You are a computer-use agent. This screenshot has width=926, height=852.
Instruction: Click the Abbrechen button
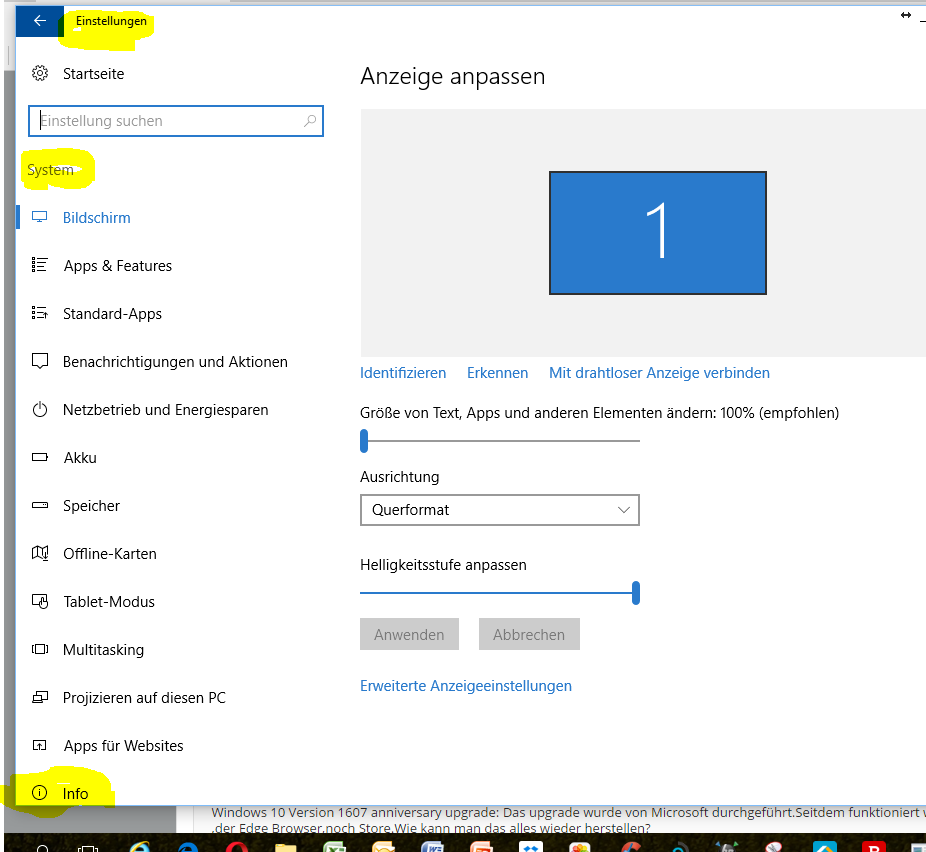click(529, 635)
